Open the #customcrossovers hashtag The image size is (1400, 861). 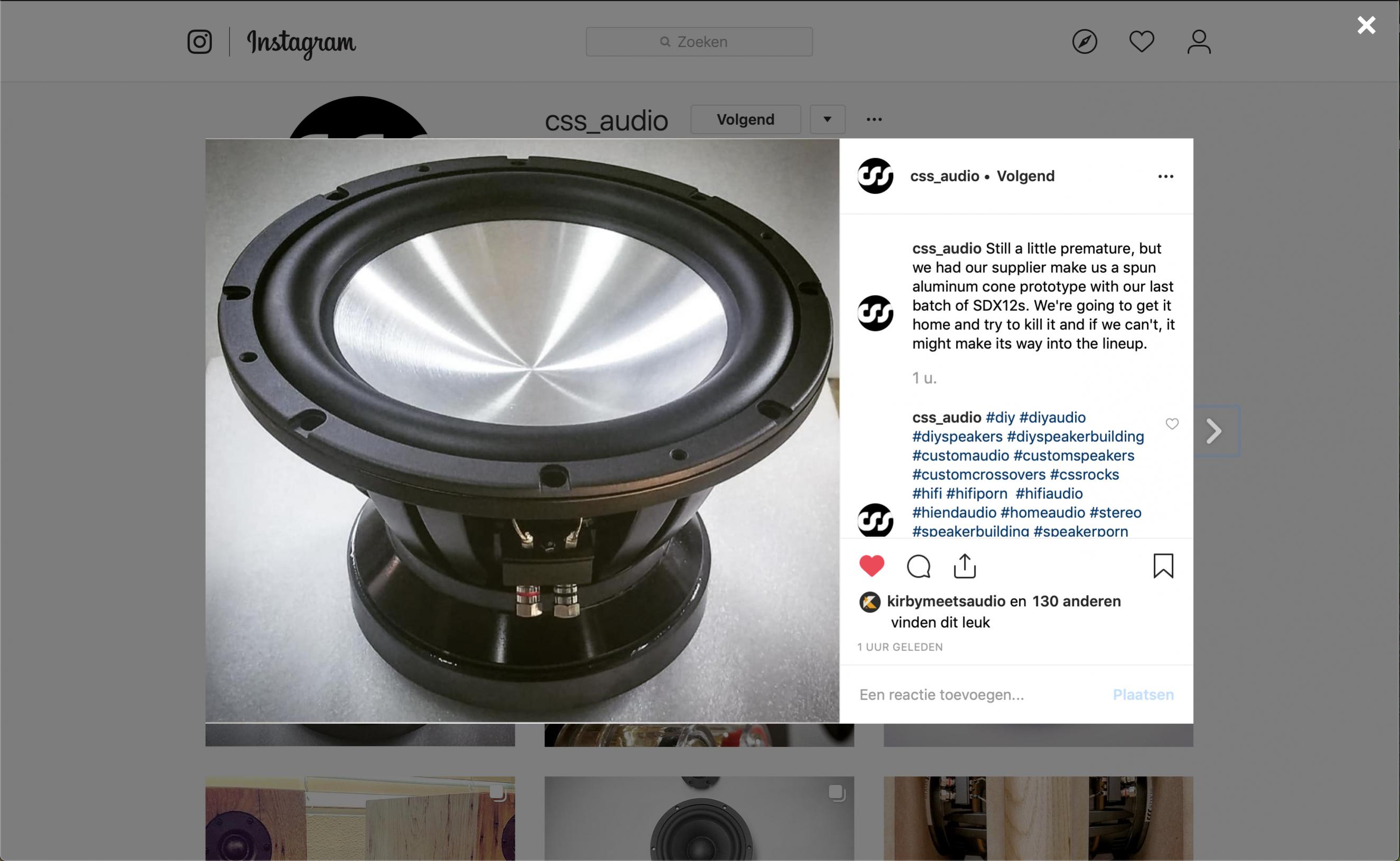click(x=979, y=474)
